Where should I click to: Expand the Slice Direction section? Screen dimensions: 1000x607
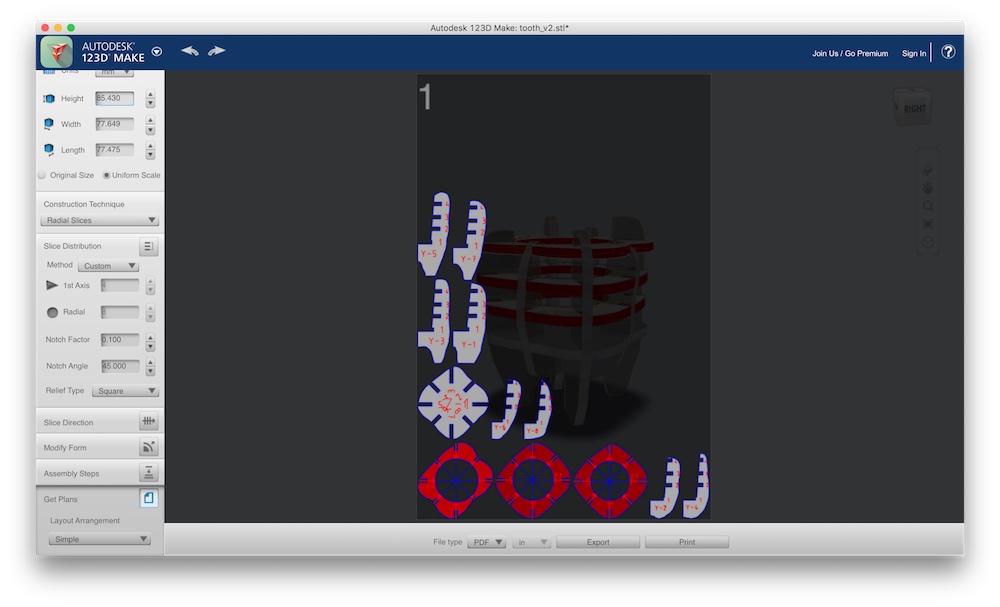tap(68, 422)
